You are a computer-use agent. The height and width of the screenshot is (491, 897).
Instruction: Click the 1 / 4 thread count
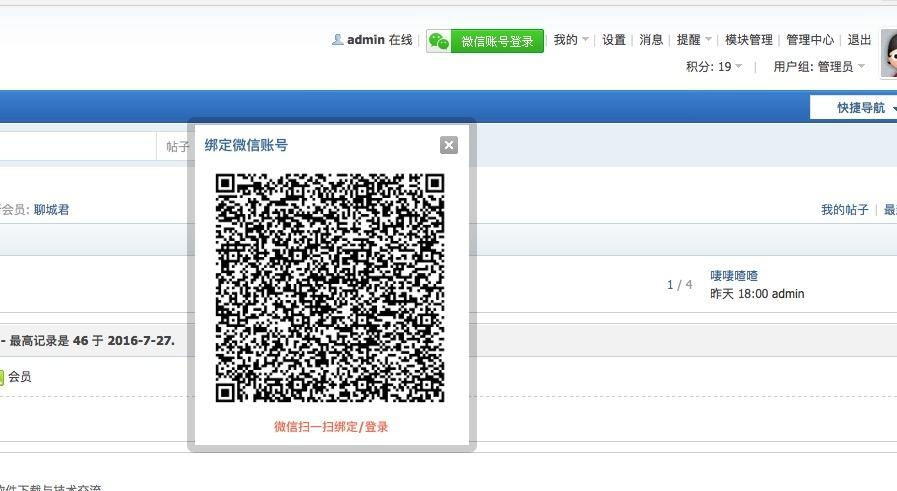click(x=680, y=284)
